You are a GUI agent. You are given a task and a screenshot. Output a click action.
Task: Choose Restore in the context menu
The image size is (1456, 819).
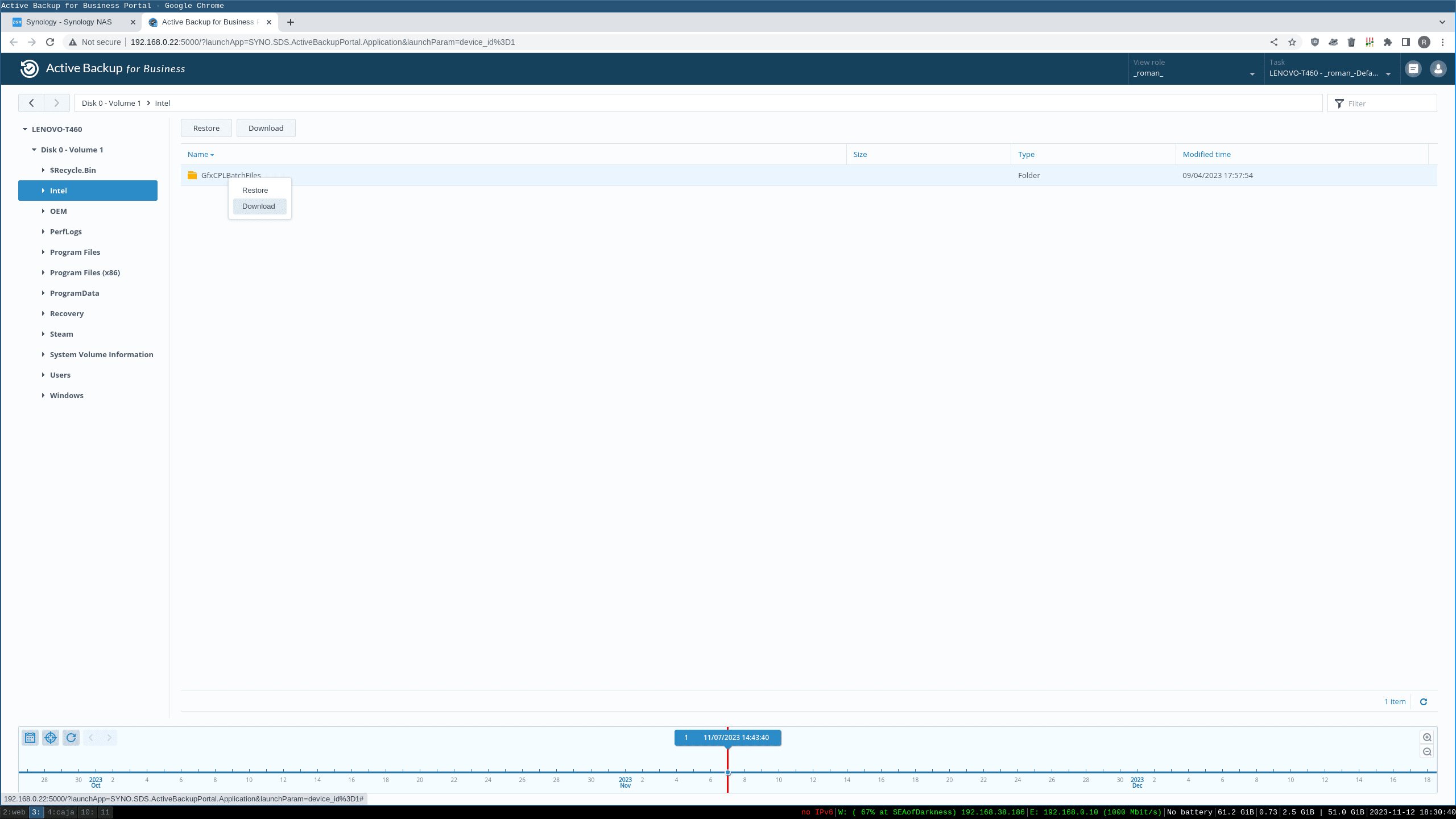pyautogui.click(x=260, y=191)
